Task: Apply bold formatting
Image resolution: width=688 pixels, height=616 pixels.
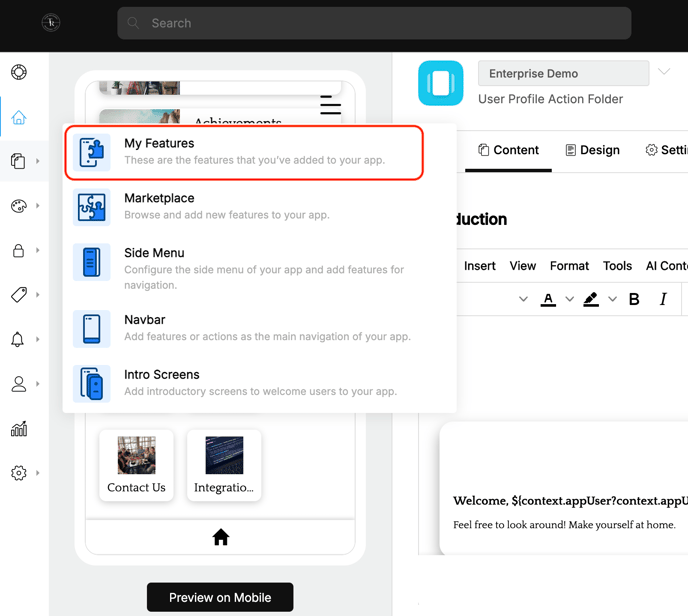Action: (x=634, y=299)
